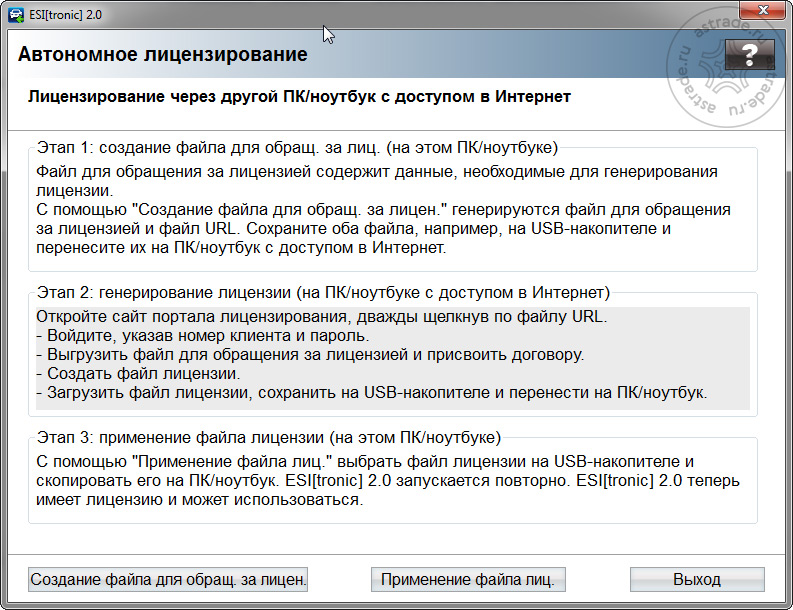The height and width of the screenshot is (610, 793).
Task: Click text 'Файл для обращения за лицензией содержит данные'
Action: pos(245,172)
